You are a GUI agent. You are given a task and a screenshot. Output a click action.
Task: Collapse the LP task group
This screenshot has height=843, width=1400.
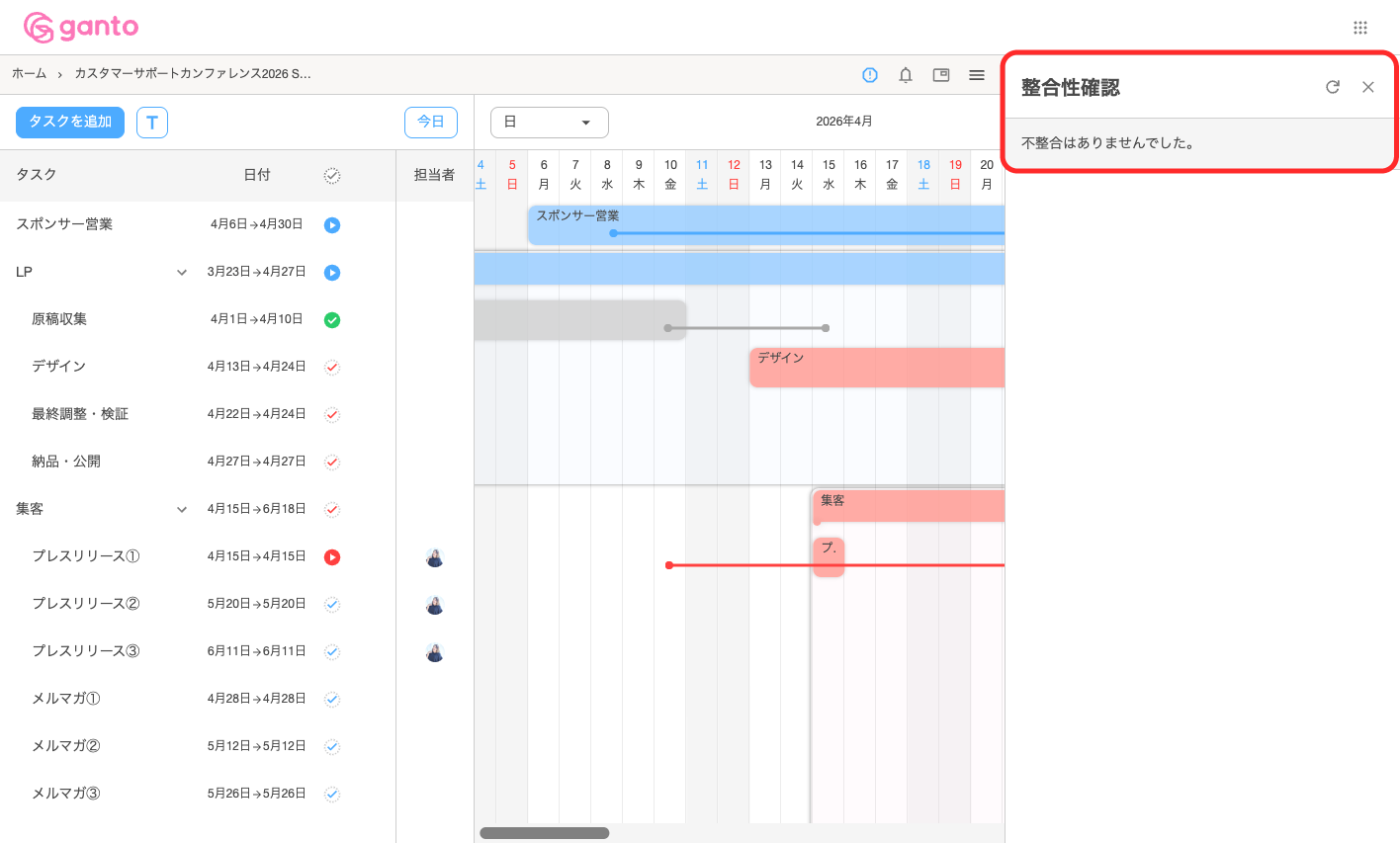click(181, 271)
